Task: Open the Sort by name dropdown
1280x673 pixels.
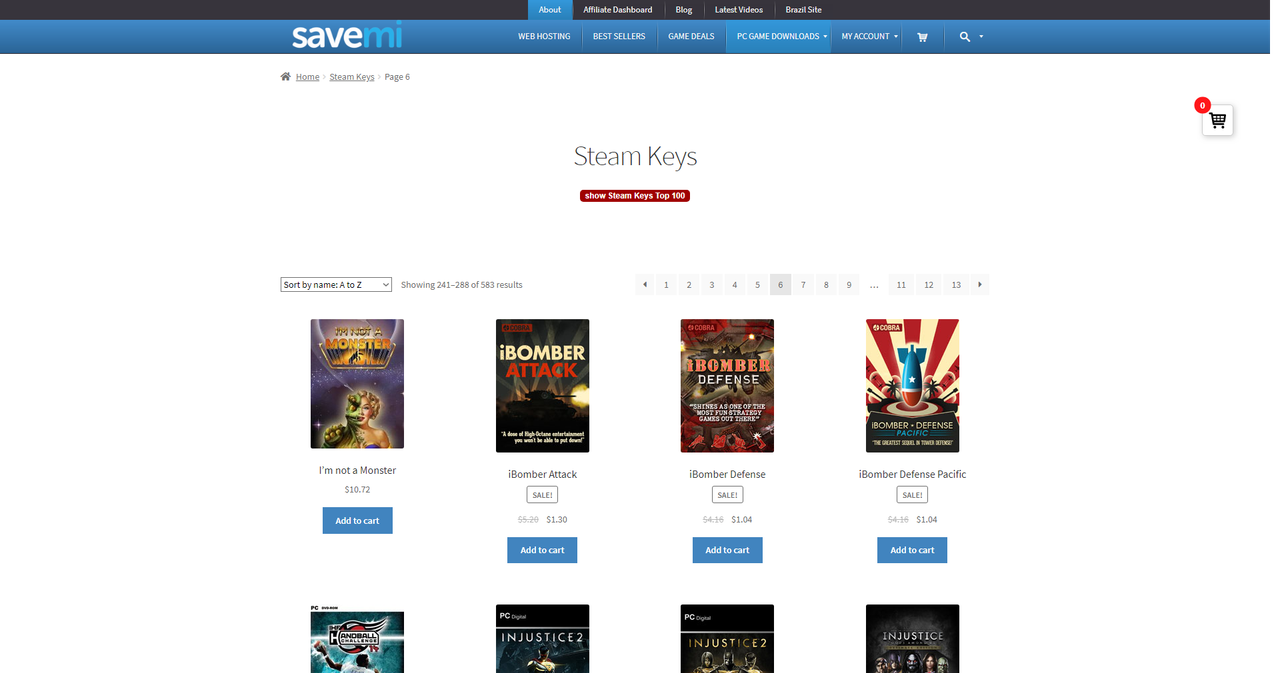Action: tap(336, 285)
